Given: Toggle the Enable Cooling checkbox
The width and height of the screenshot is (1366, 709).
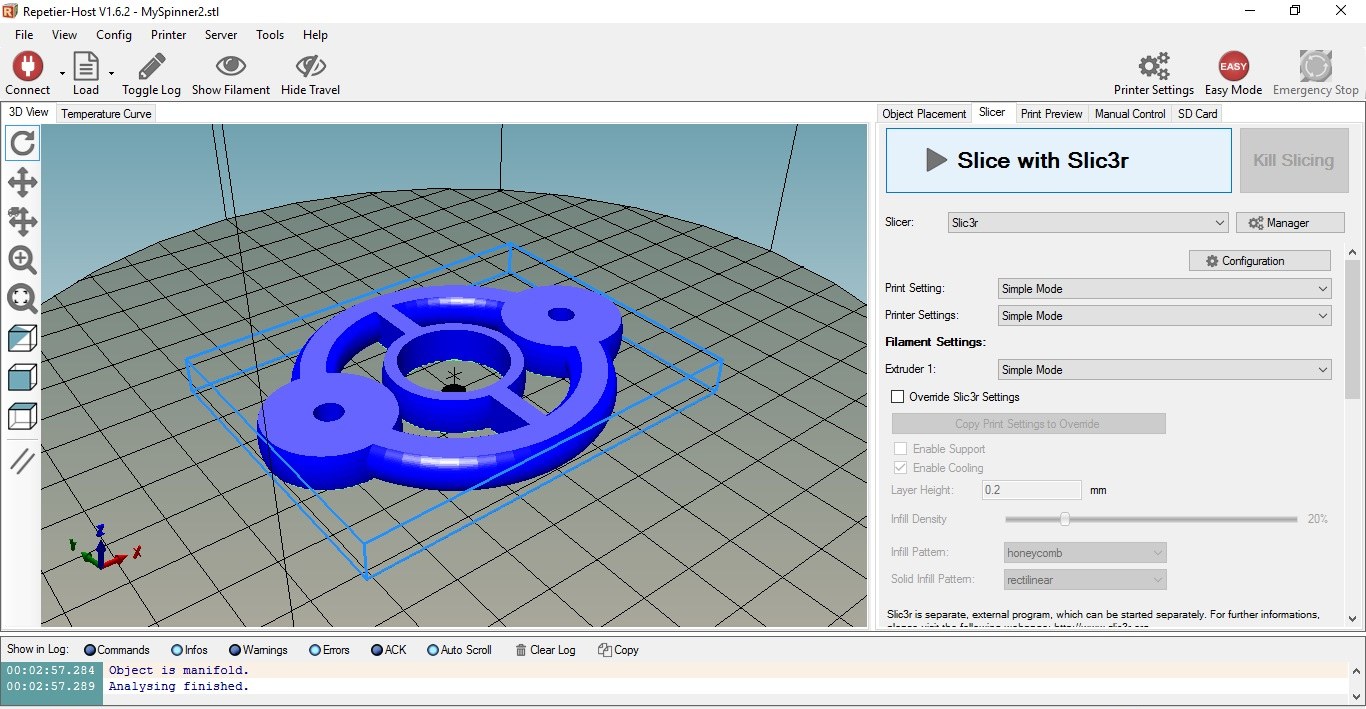Looking at the screenshot, I should point(900,468).
